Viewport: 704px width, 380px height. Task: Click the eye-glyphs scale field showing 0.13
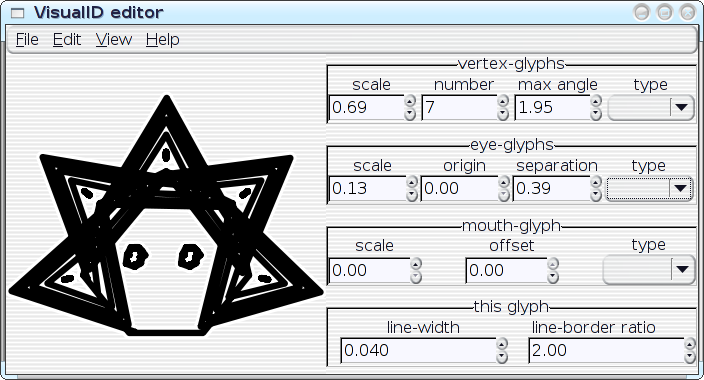click(367, 189)
